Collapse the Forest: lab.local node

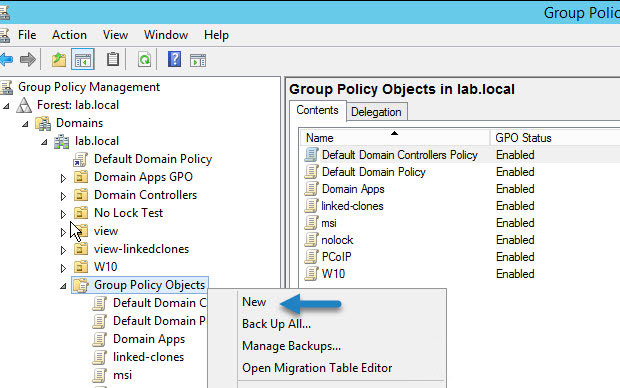6,106
